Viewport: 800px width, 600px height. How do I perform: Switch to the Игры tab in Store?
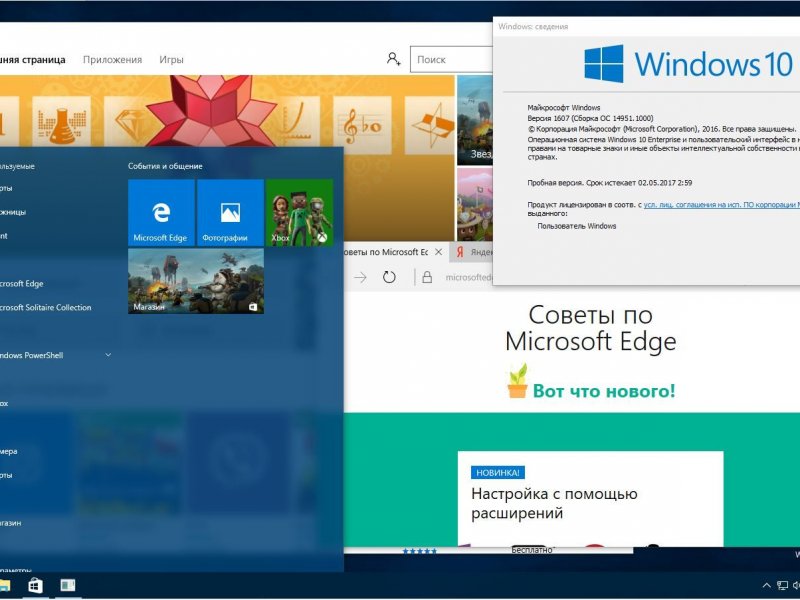click(x=171, y=60)
